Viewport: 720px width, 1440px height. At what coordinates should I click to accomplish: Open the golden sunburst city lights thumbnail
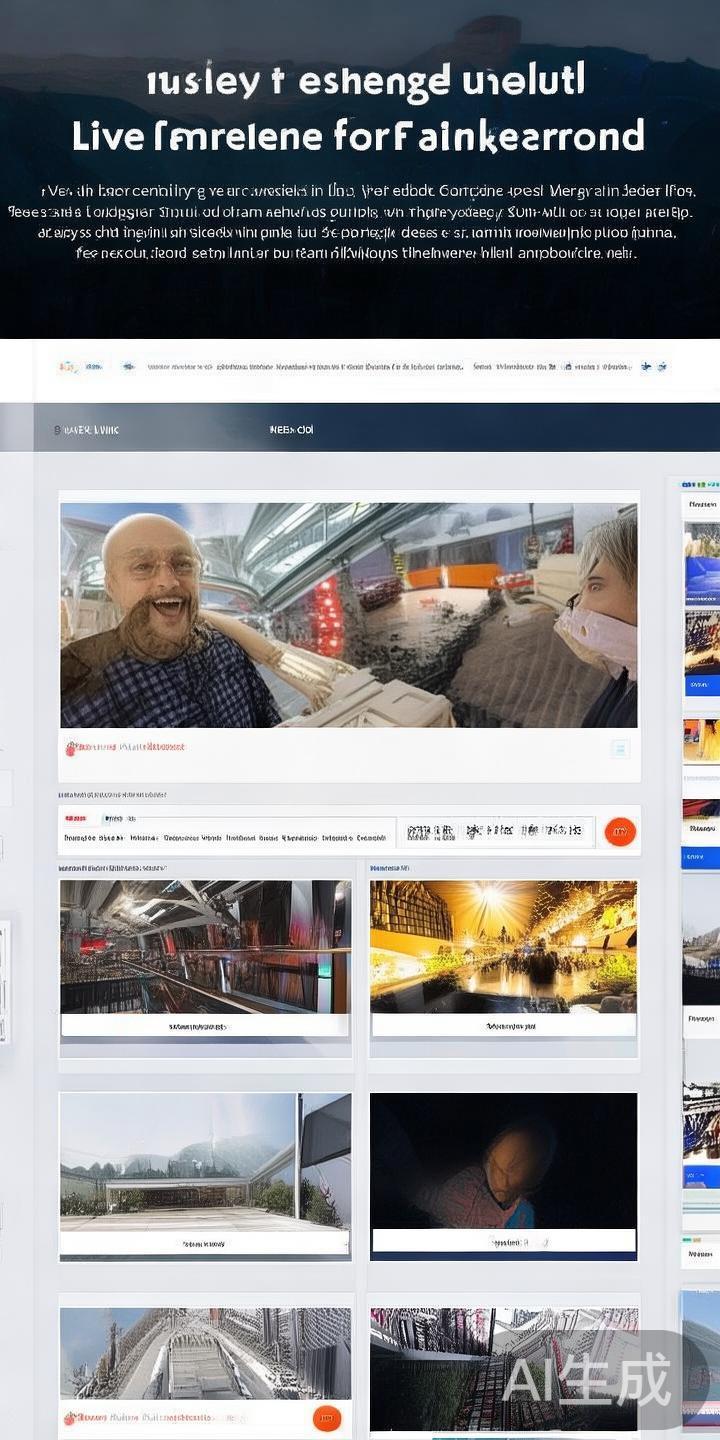click(x=503, y=946)
